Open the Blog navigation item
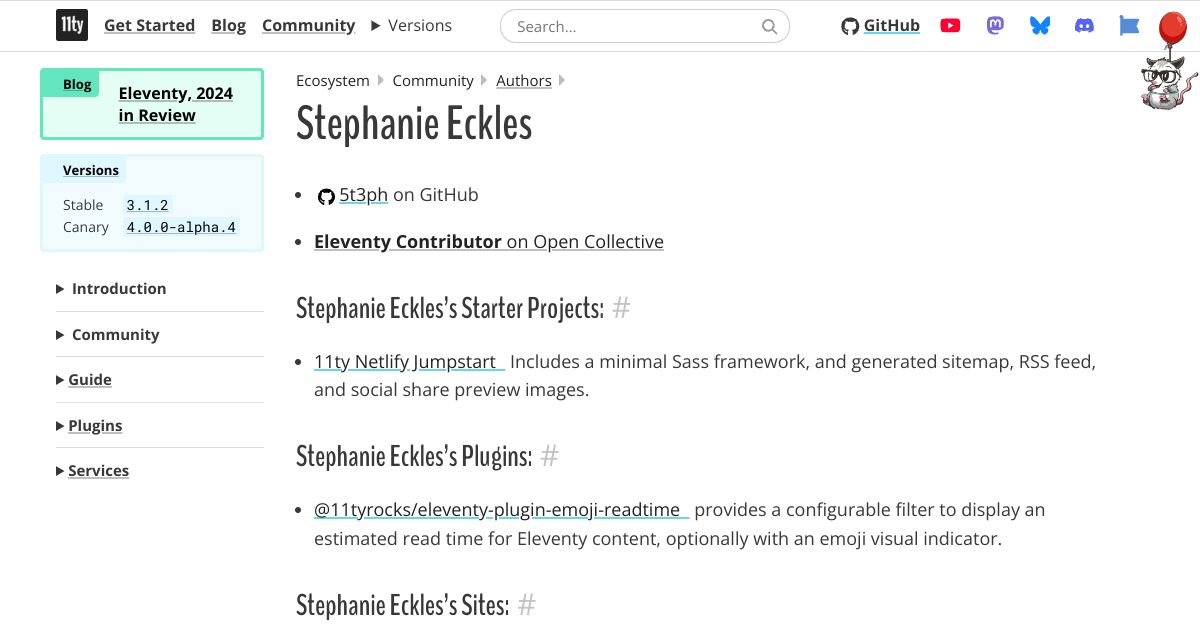 pos(229,26)
